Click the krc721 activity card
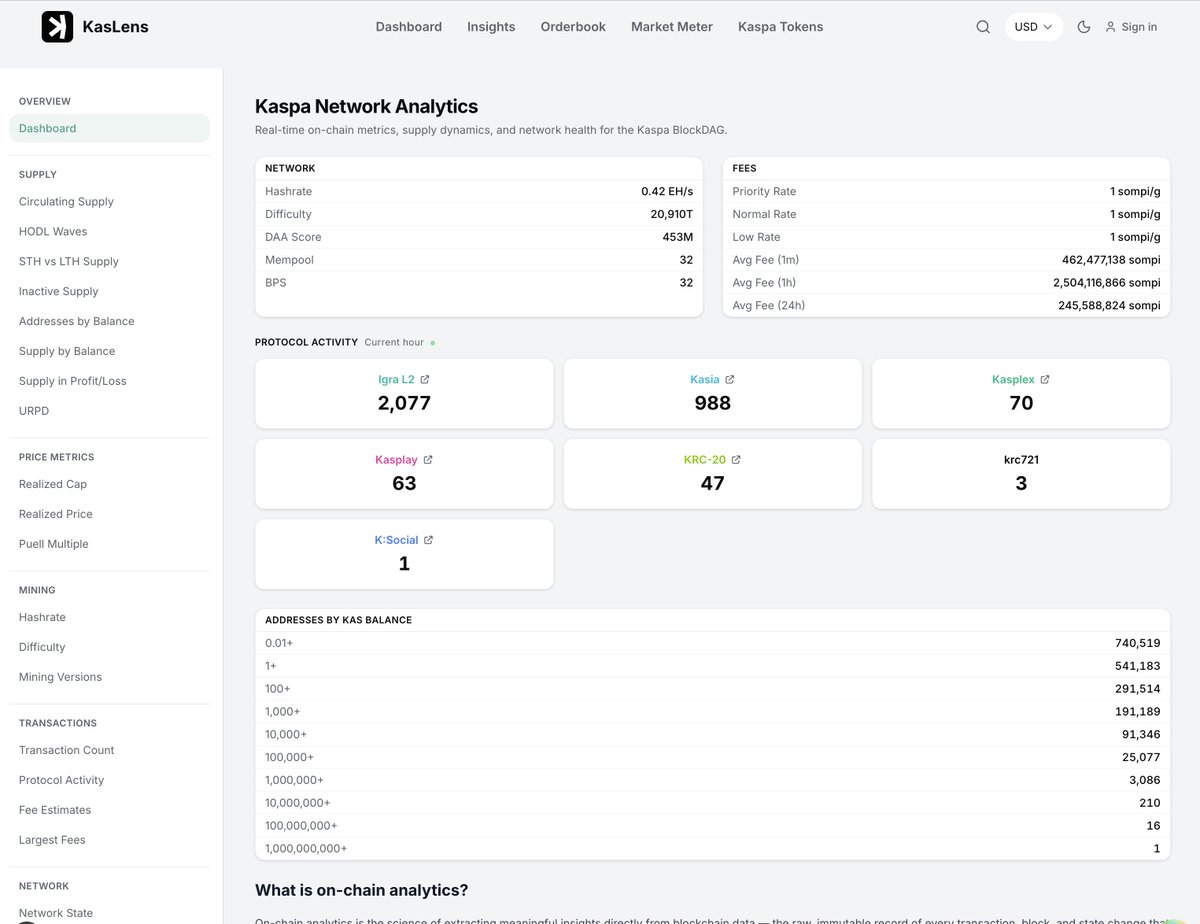The width and height of the screenshot is (1200, 924). click(1021, 474)
